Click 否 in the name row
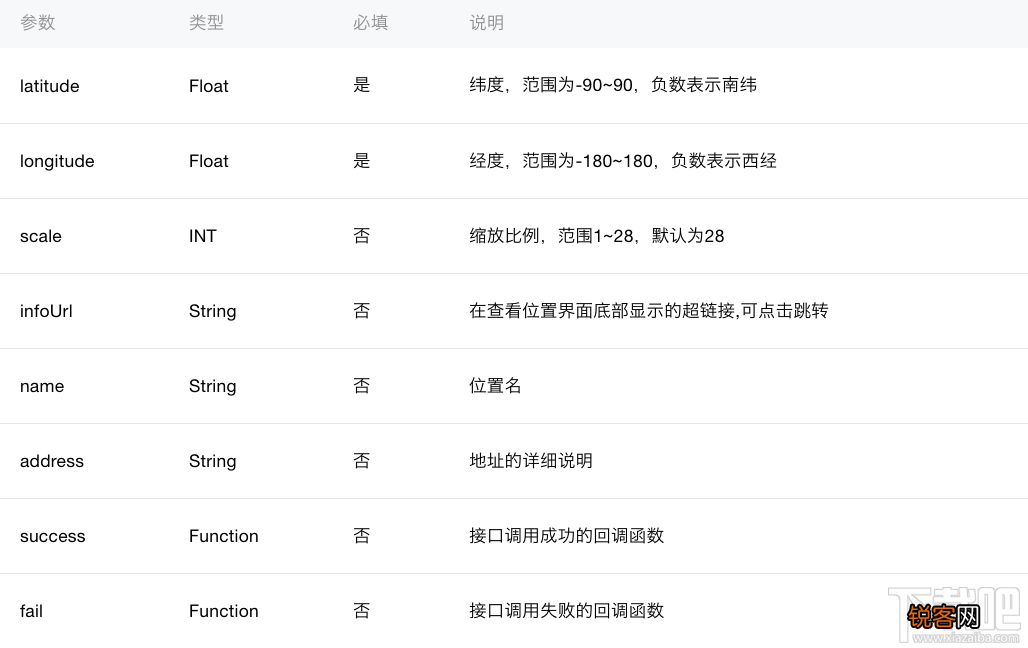The image size is (1028, 648). tap(362, 386)
